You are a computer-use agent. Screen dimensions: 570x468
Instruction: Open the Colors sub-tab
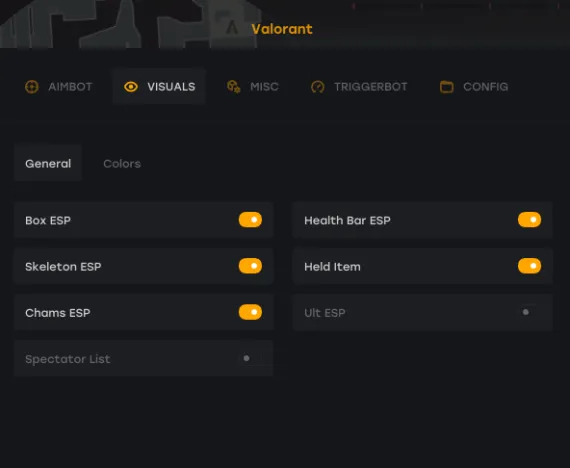click(x=122, y=164)
